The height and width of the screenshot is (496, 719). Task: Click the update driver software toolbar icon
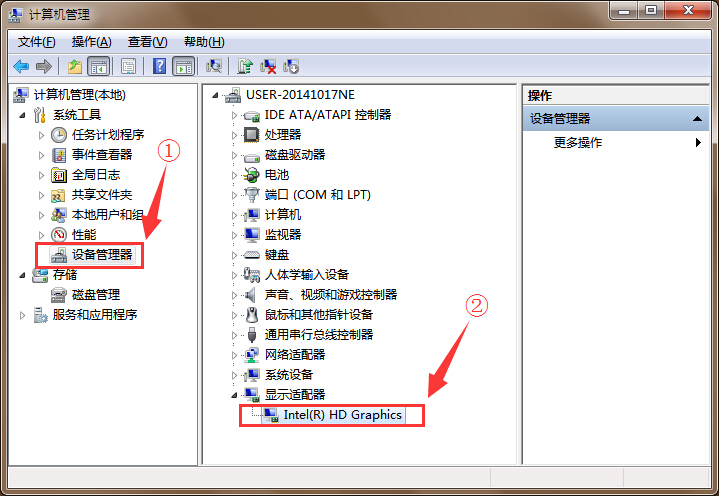coord(245,66)
